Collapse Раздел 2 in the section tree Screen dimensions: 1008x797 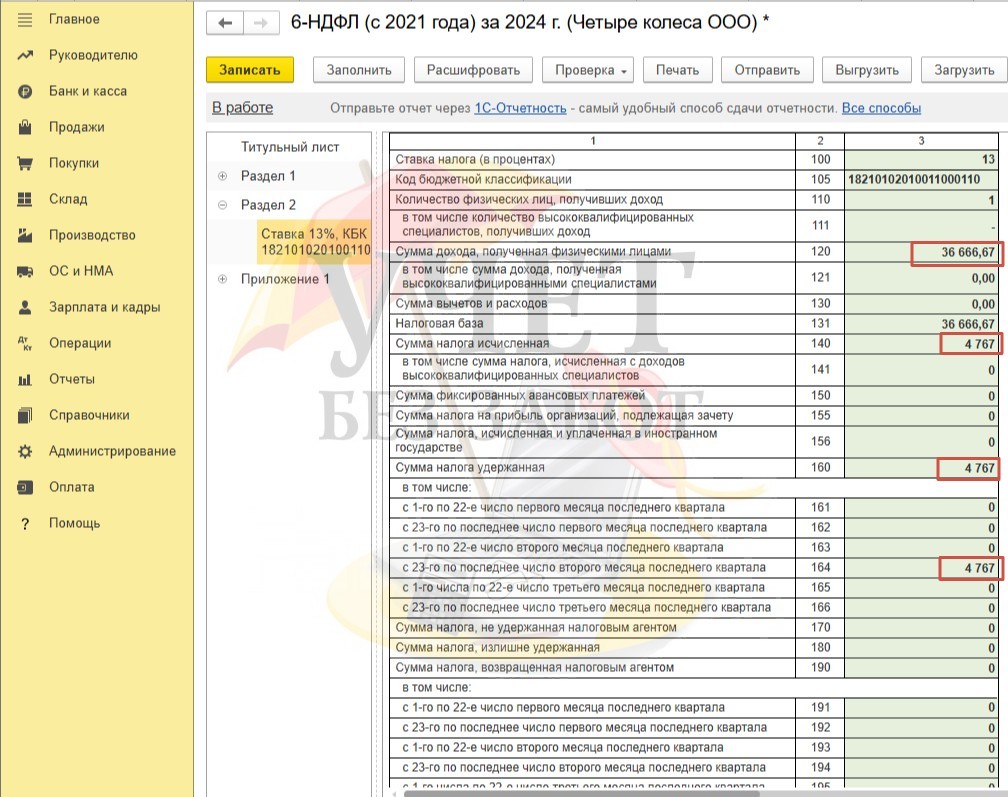[222, 205]
